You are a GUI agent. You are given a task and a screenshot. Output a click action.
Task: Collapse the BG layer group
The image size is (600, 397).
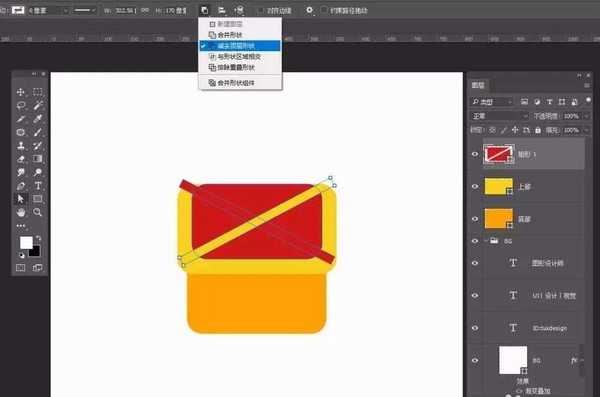click(x=486, y=241)
